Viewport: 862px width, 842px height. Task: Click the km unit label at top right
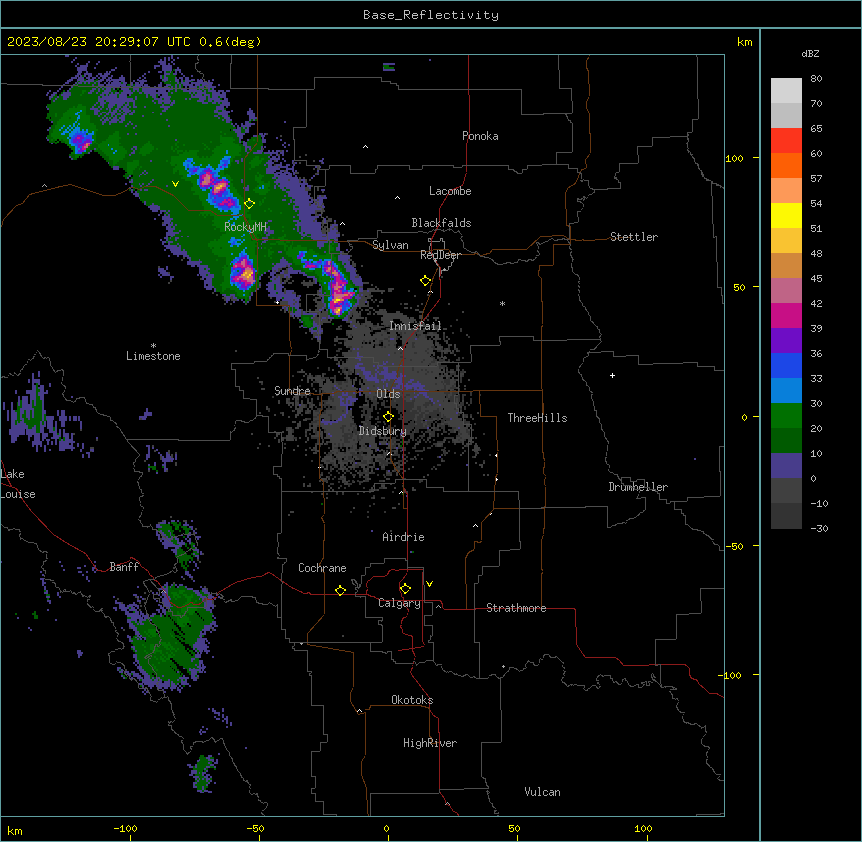click(x=744, y=42)
